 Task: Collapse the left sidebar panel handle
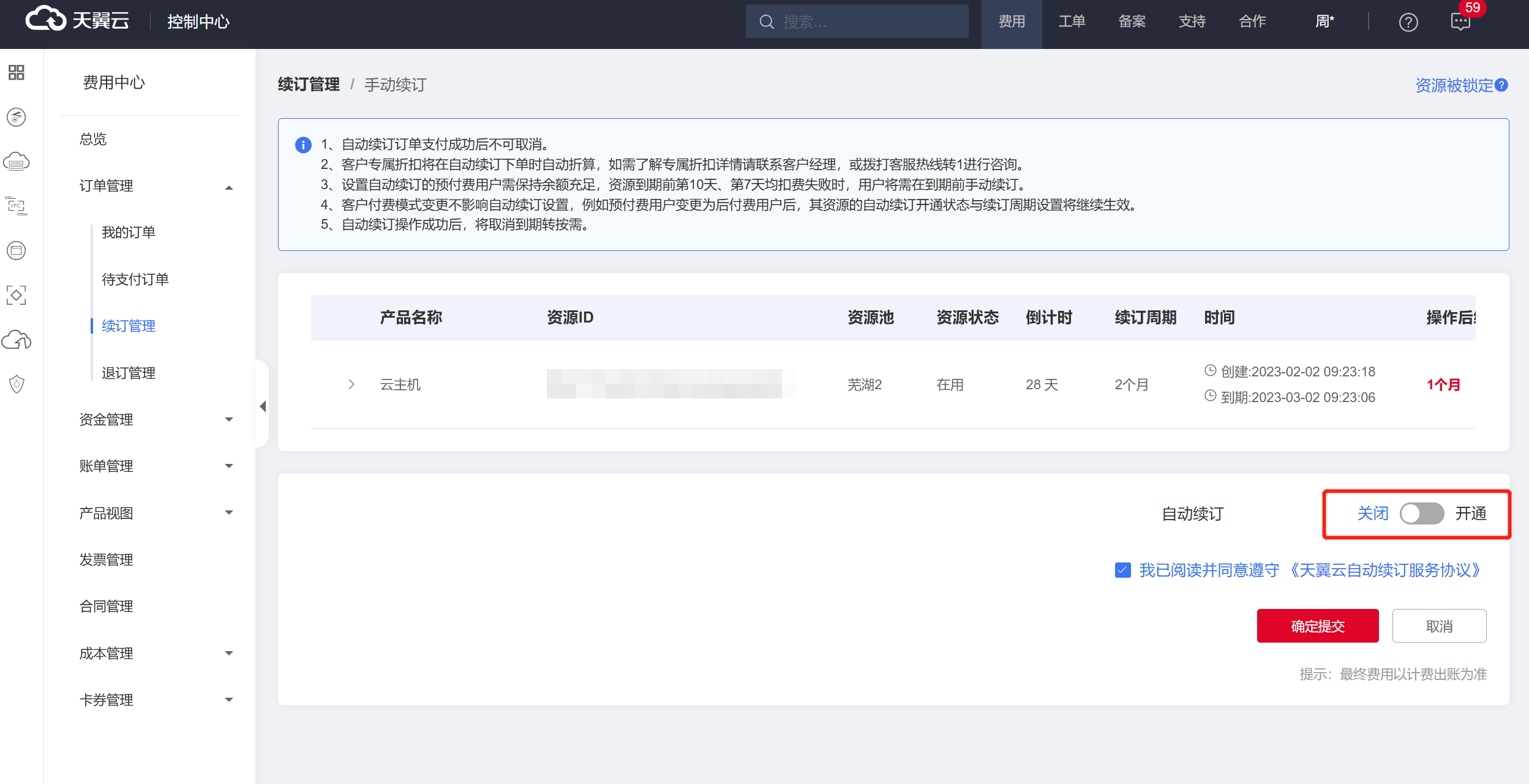click(263, 406)
